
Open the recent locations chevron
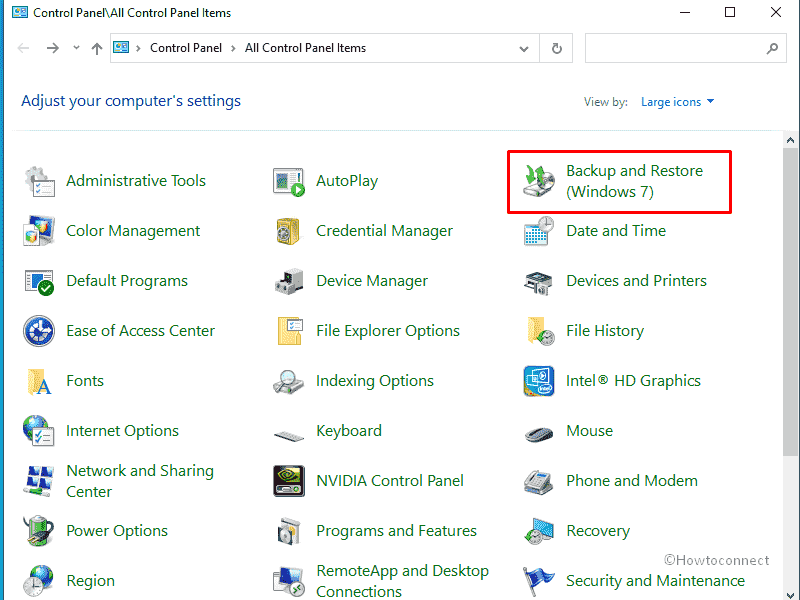pos(76,48)
